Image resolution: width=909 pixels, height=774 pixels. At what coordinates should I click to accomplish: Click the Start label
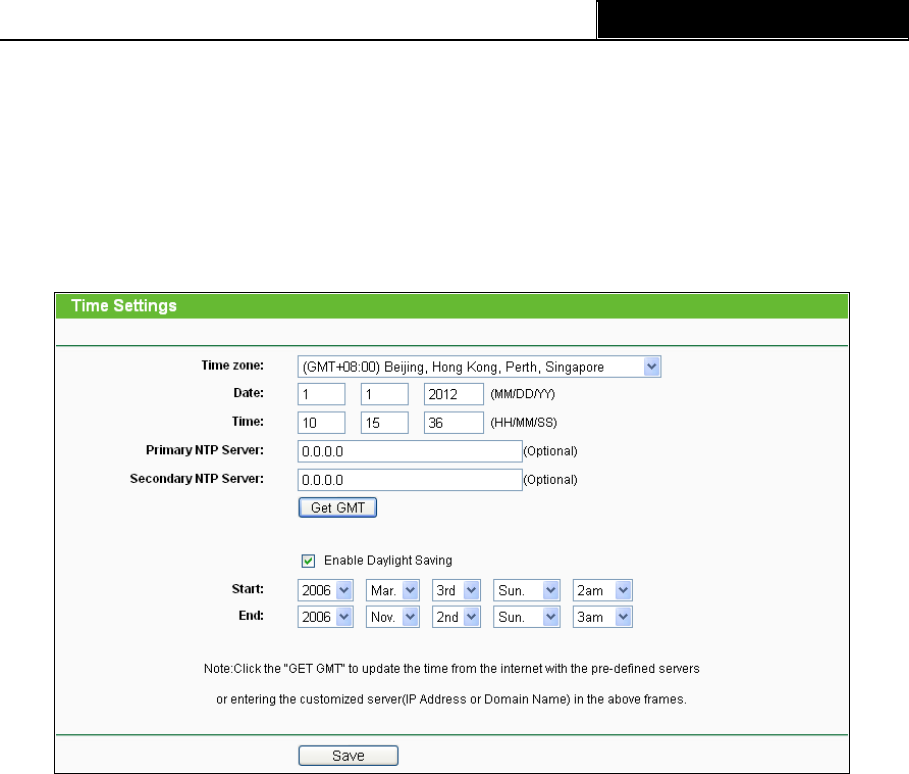click(248, 589)
